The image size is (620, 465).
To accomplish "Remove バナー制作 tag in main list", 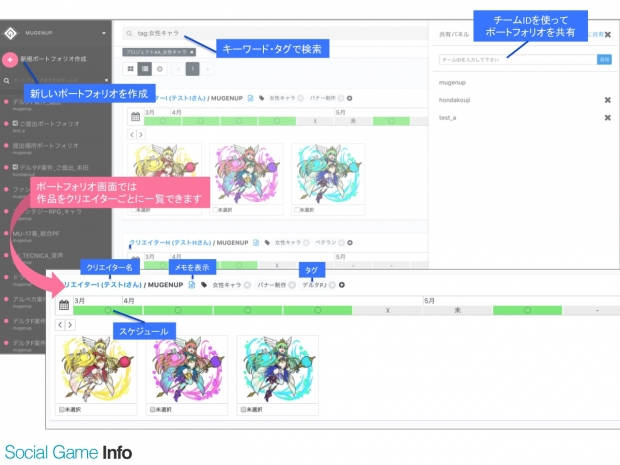I will [341, 98].
